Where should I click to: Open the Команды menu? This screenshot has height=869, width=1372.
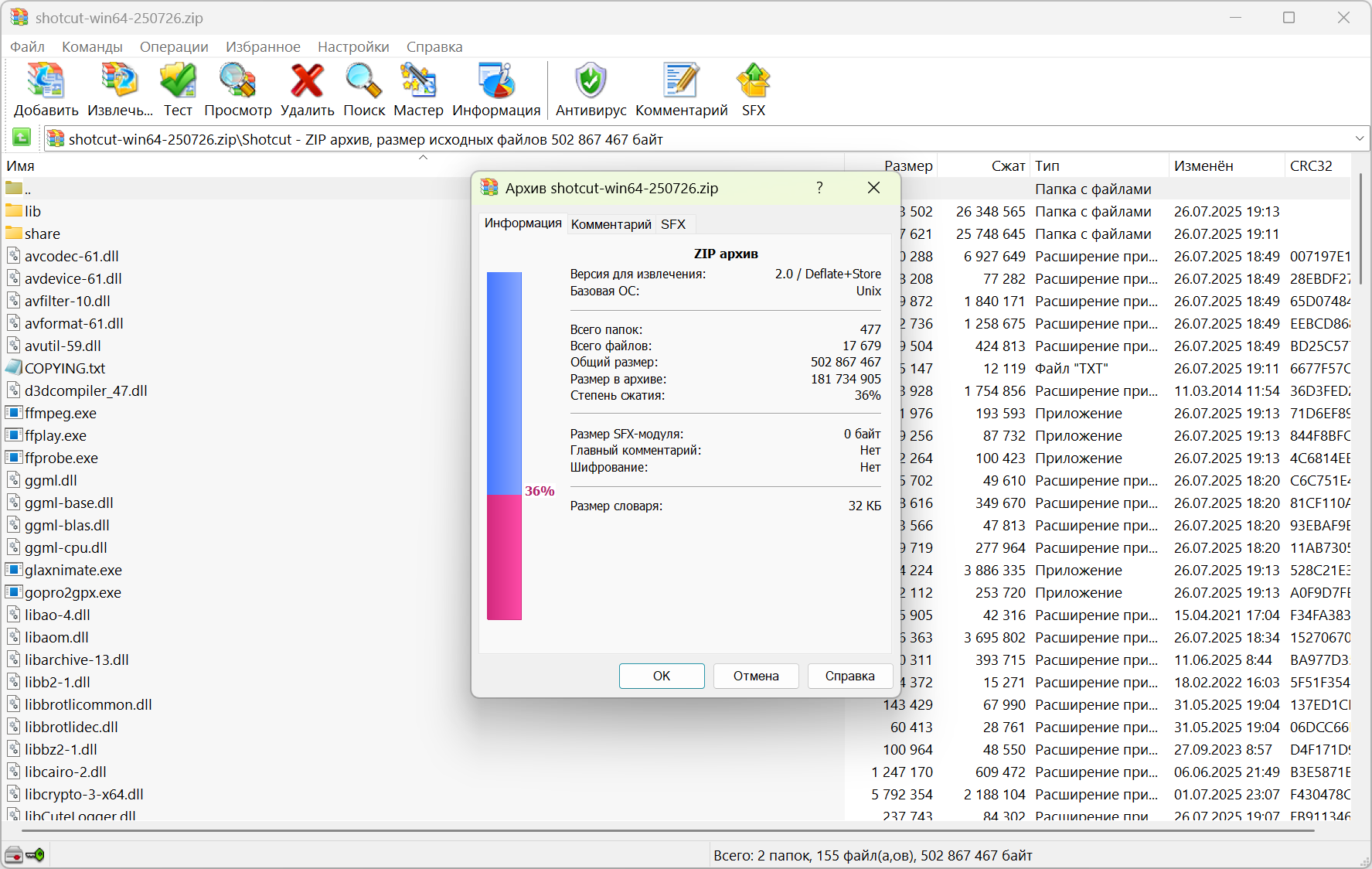92,47
